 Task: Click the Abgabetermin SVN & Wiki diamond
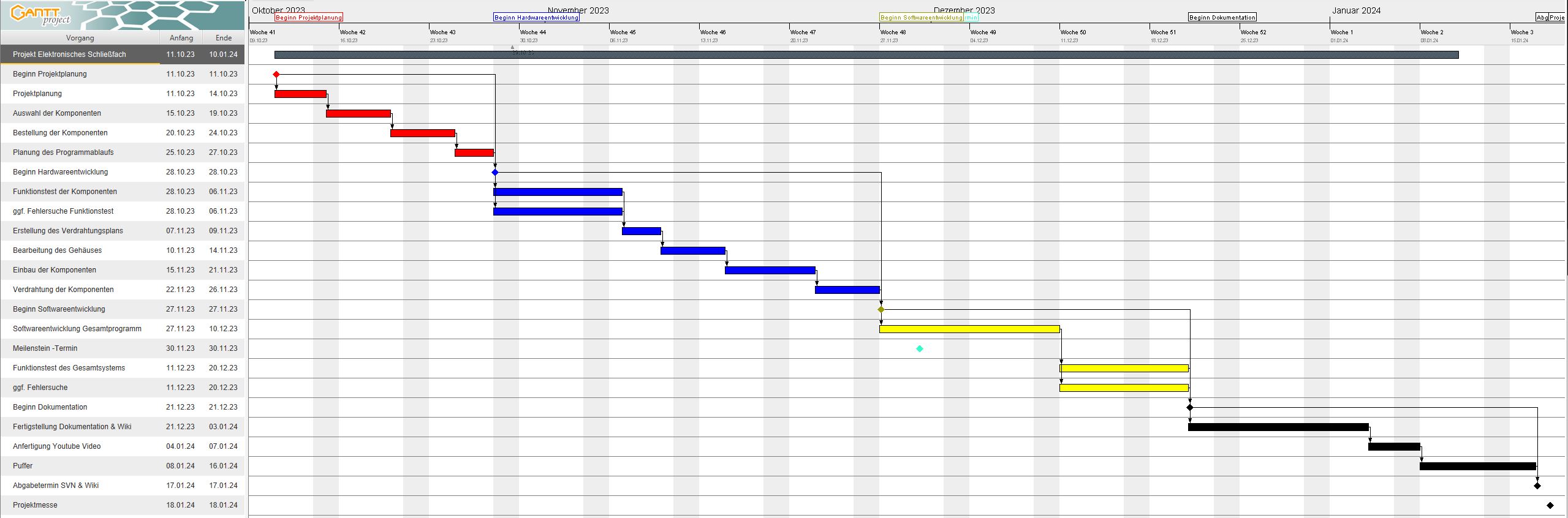pyautogui.click(x=1537, y=486)
